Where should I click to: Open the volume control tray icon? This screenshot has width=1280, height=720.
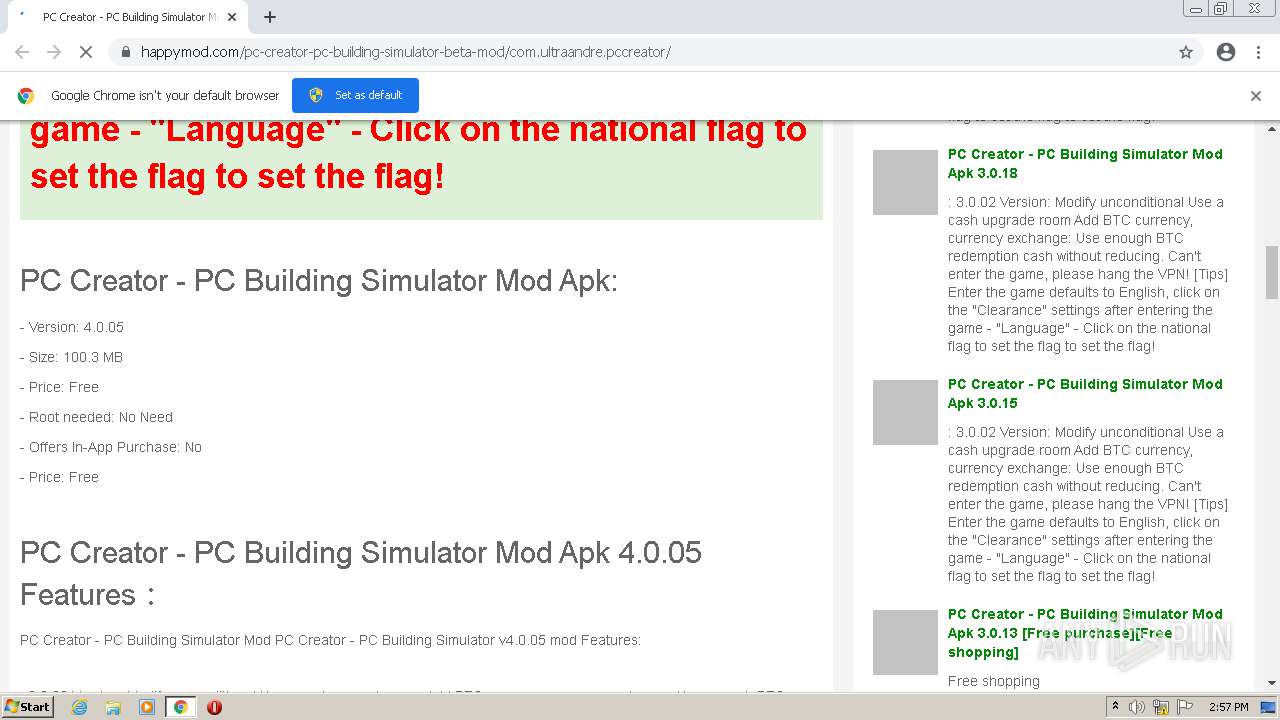[1136, 707]
